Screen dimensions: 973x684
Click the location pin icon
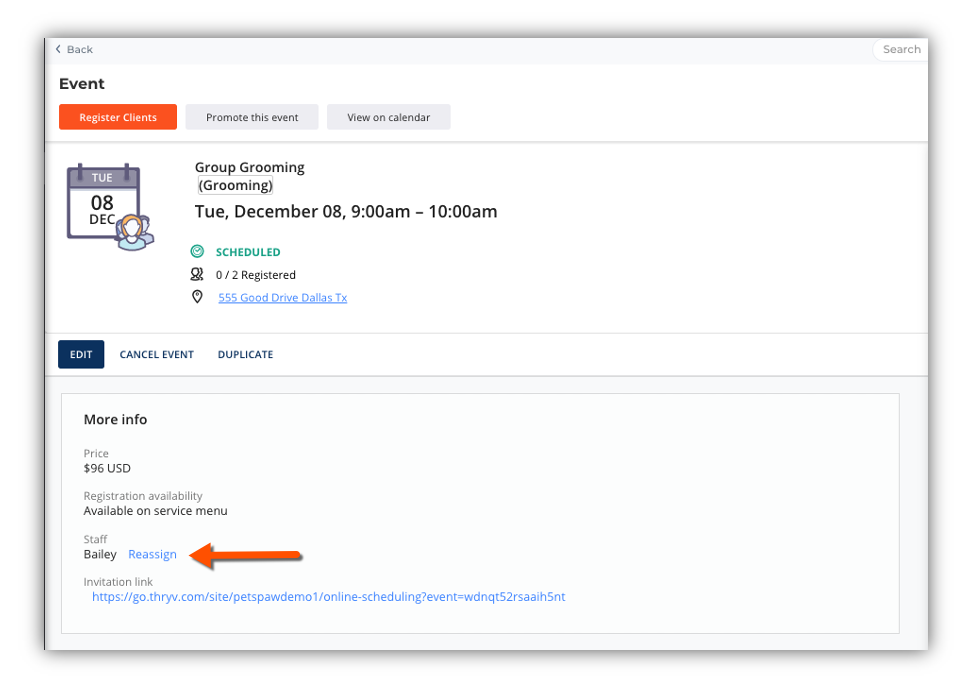(x=197, y=297)
